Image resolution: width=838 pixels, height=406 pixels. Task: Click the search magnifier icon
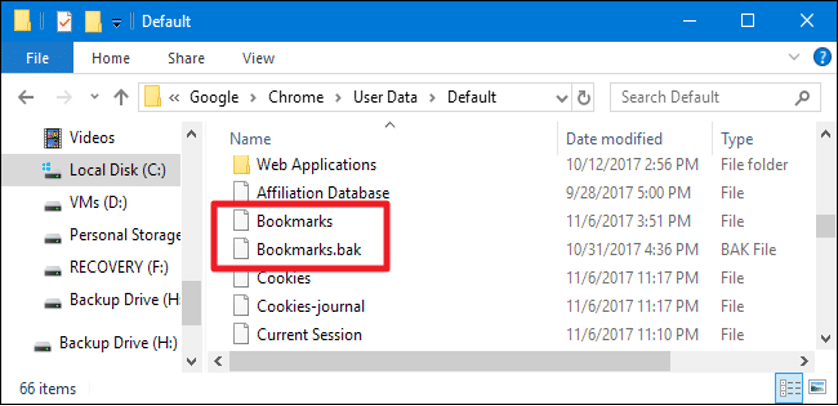point(801,97)
